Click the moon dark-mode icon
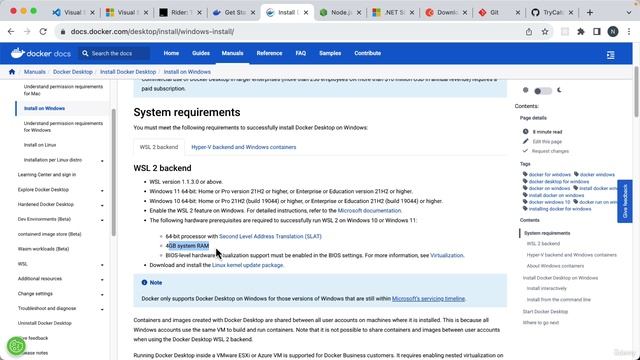The height and width of the screenshot is (360, 640). (x=559, y=90)
